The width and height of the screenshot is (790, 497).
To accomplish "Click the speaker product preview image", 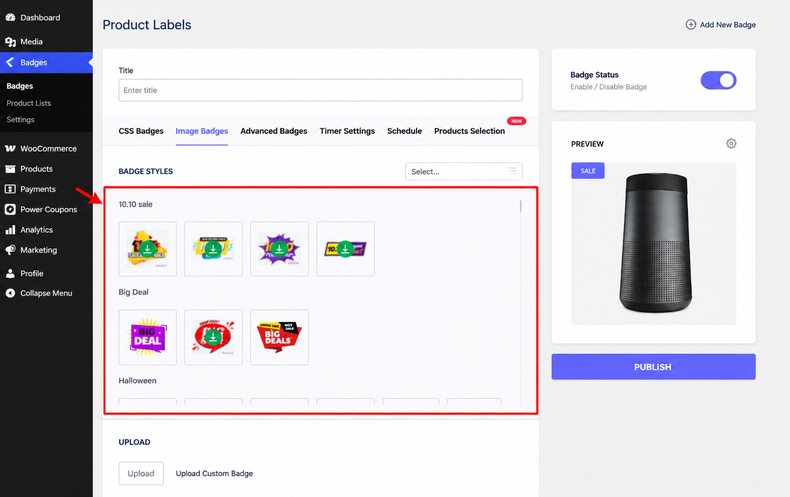I will 655,243.
